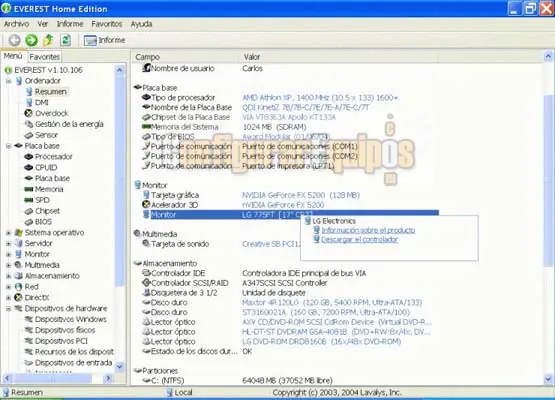The width and height of the screenshot is (555, 400).
Task: Click the EVEREST v1.10.106 root node
Action: 48,70
